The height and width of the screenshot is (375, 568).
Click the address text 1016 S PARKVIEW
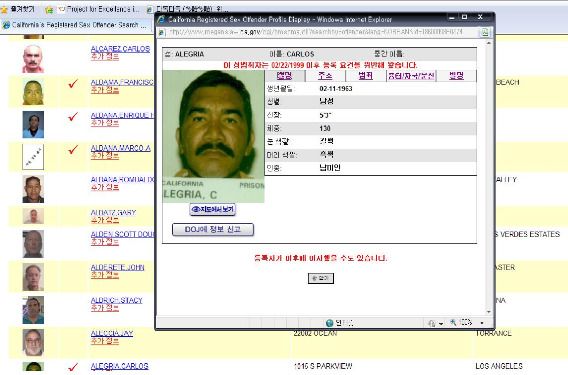[x=323, y=366]
